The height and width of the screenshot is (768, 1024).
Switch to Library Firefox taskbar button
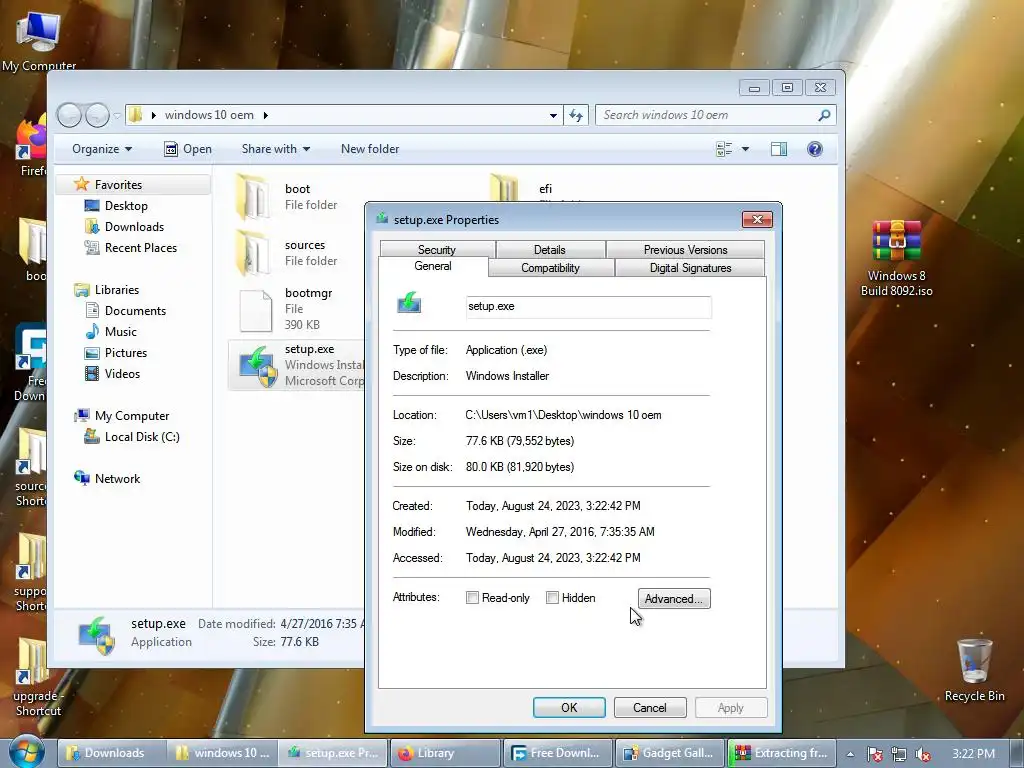click(445, 753)
